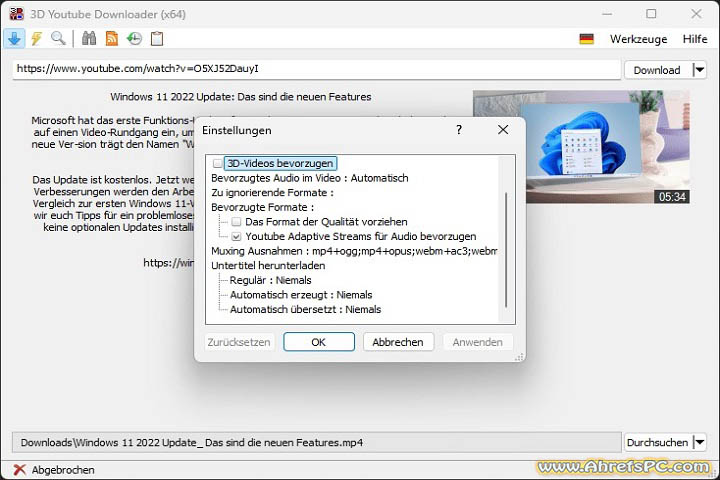Click the YouTube URL input field

317,69
